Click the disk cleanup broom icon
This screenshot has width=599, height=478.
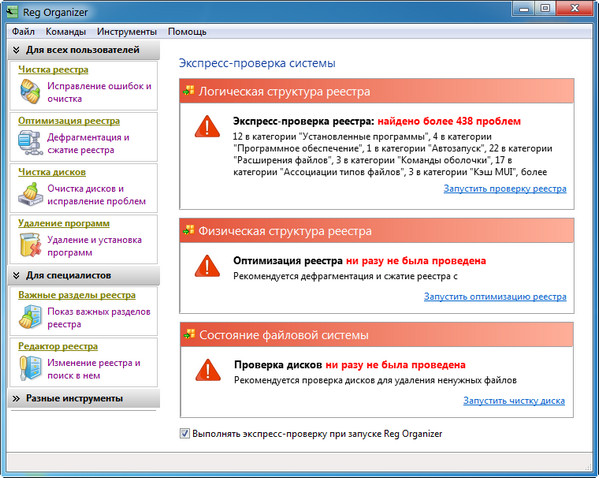[30, 194]
